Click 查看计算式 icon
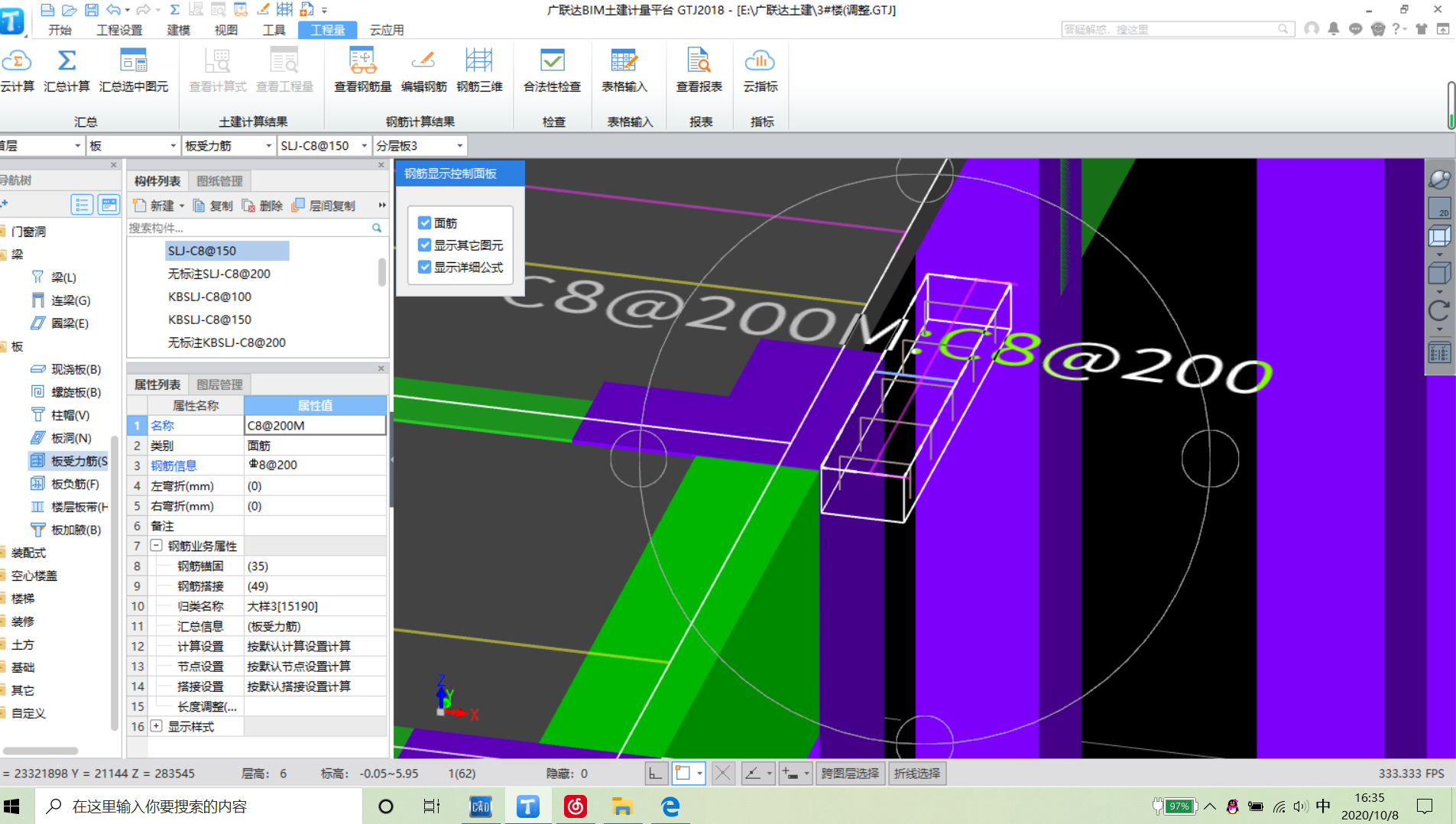1456x824 pixels. (x=218, y=61)
